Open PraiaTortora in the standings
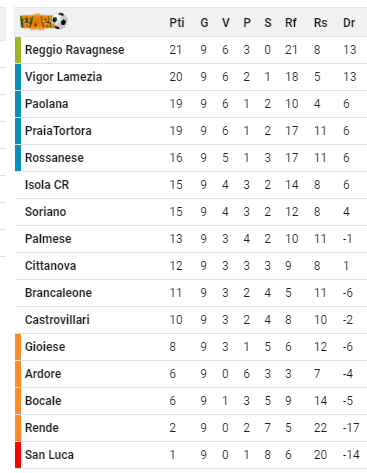The image size is (367, 473). pos(58,131)
